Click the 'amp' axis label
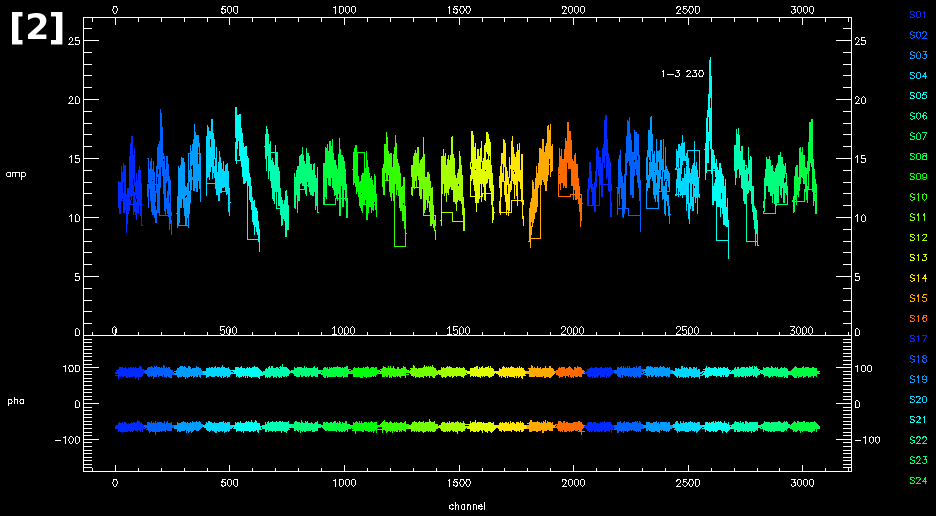 15,174
